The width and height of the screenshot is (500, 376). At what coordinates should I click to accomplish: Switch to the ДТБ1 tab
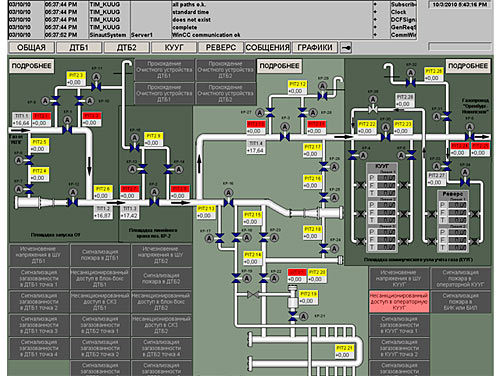click(79, 48)
